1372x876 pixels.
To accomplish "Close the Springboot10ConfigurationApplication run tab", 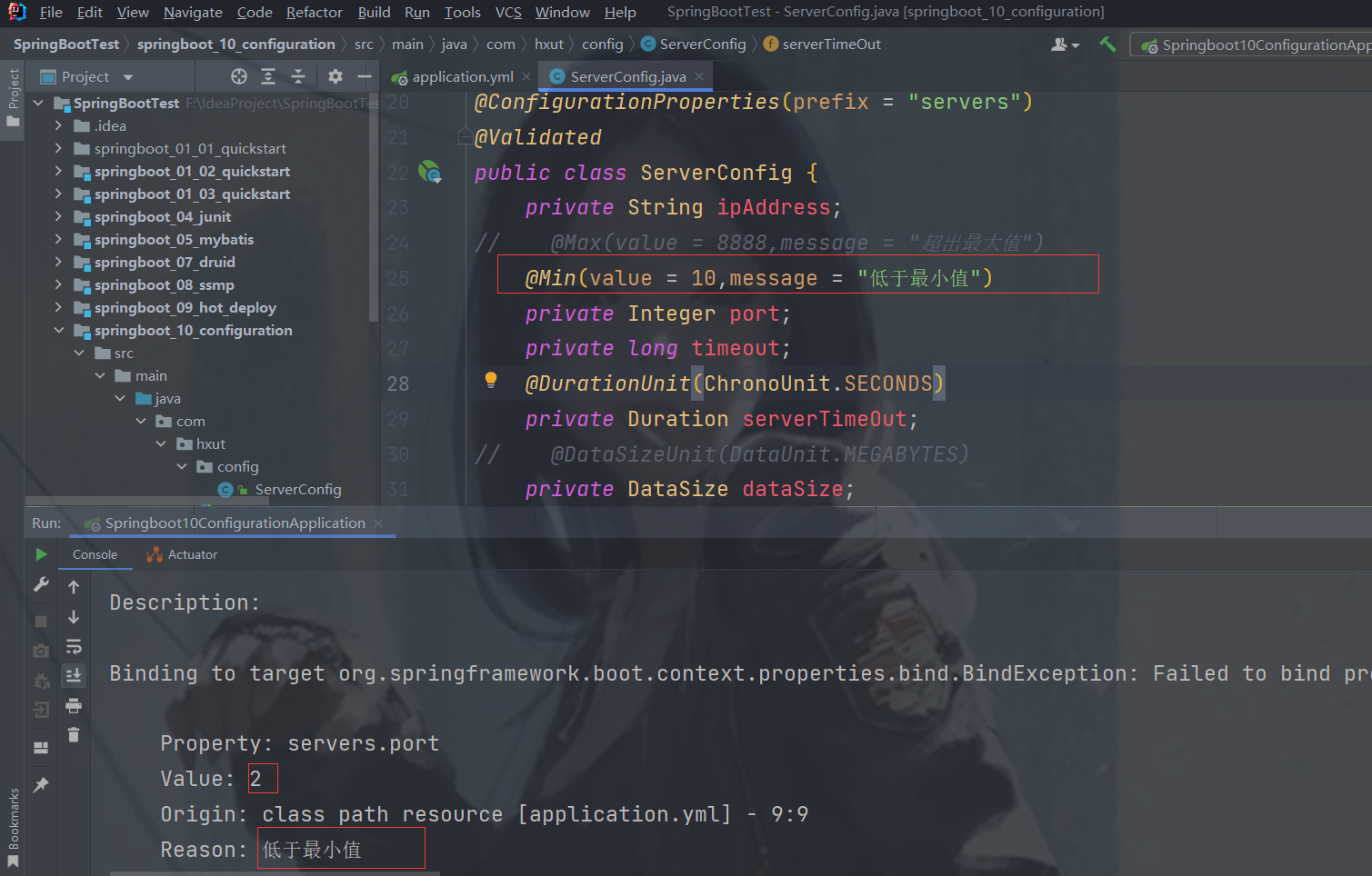I will pyautogui.click(x=378, y=523).
